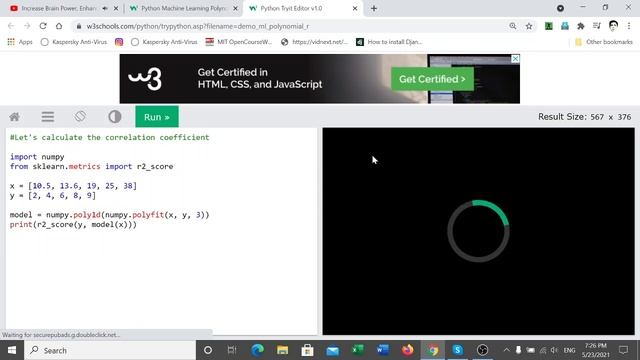Open Excel from taskbar
Image resolution: width=640 pixels, height=360 pixels.
point(358,350)
